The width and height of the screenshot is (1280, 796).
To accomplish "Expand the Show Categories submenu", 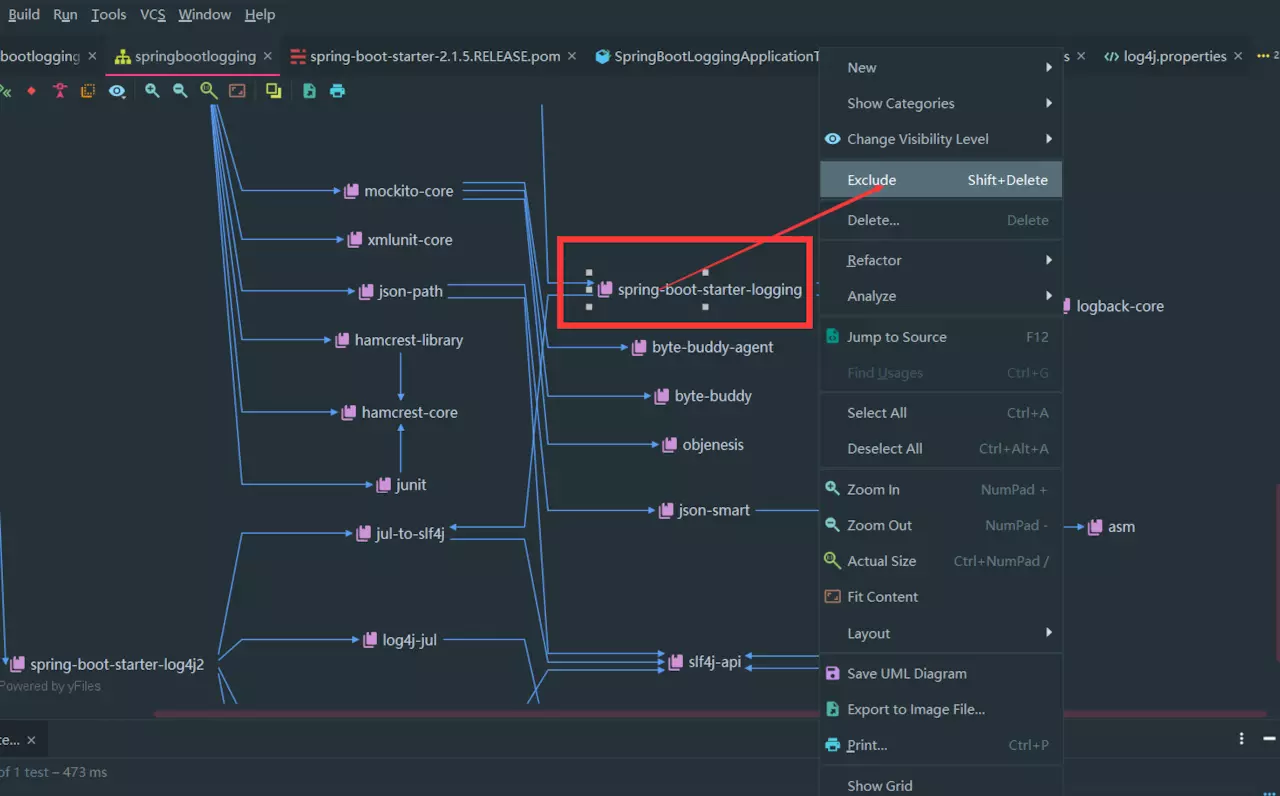I will tap(940, 103).
